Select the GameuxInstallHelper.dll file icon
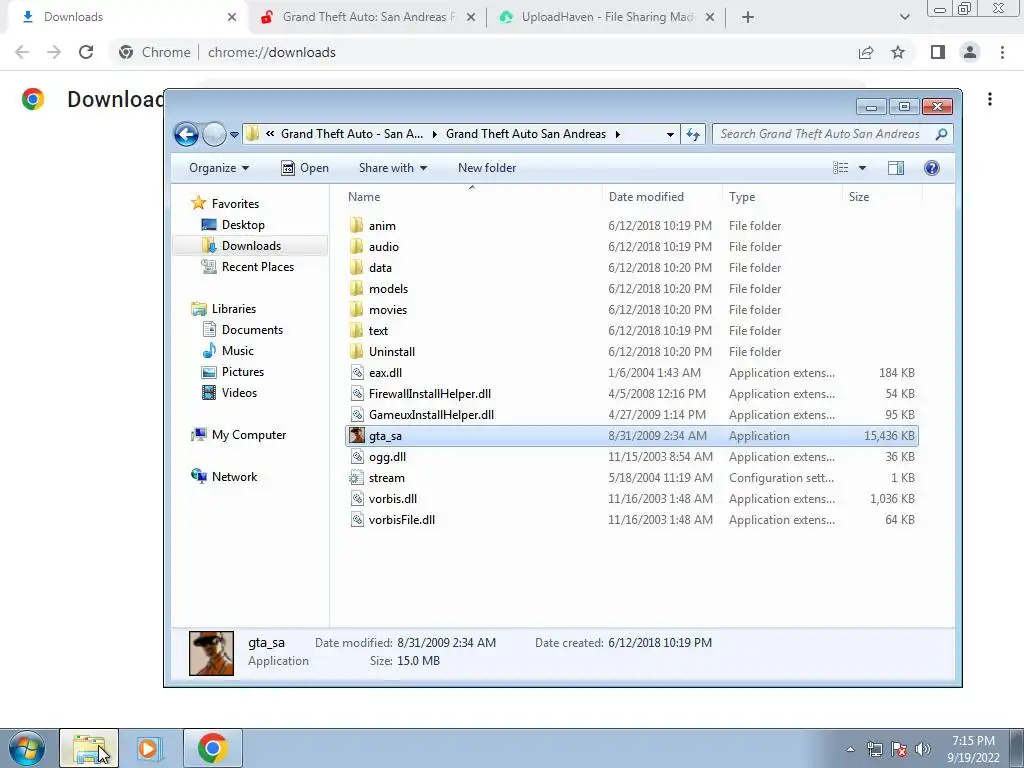This screenshot has height=768, width=1024. pos(357,415)
